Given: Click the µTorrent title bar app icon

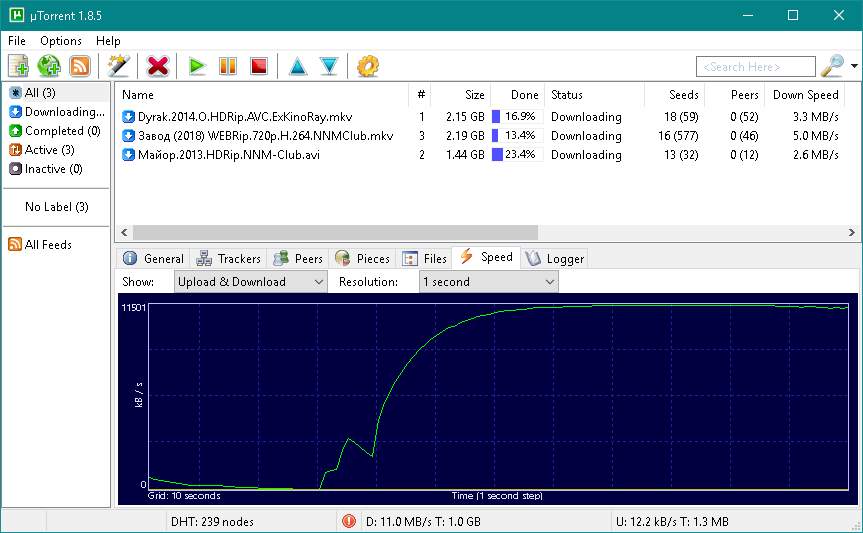Looking at the screenshot, I should 17,15.
